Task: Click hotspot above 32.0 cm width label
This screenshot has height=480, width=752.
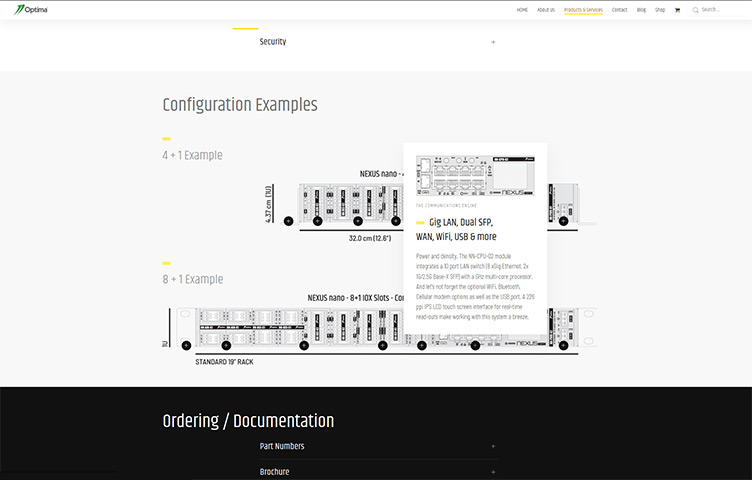Action: click(357, 221)
